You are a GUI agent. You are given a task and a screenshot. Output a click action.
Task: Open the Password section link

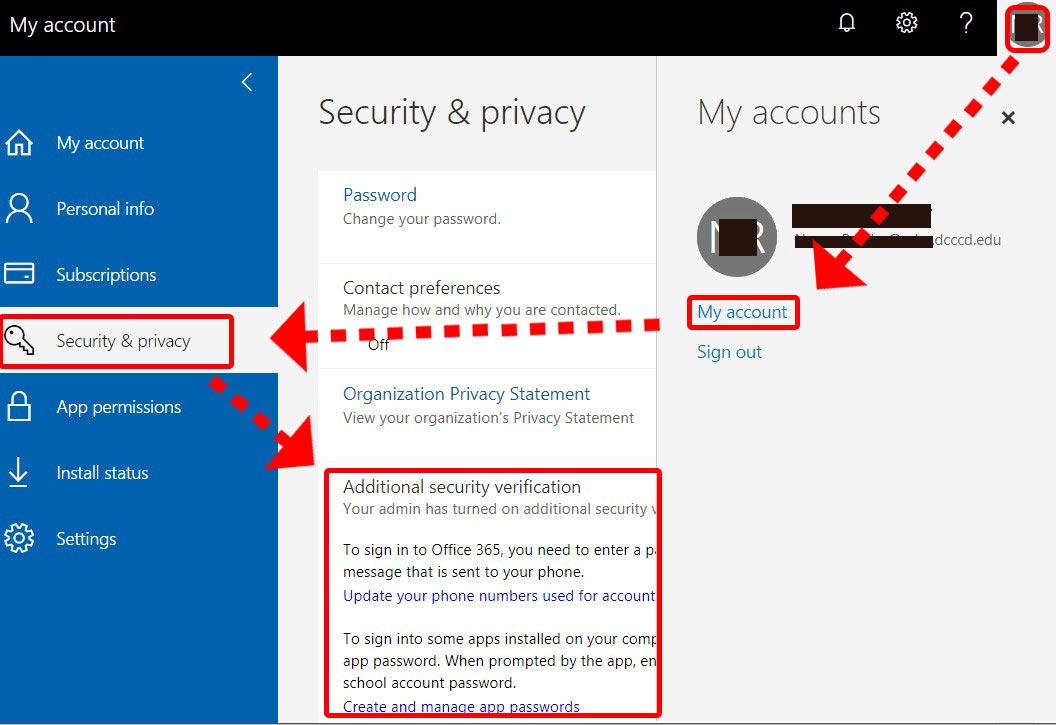pos(379,195)
